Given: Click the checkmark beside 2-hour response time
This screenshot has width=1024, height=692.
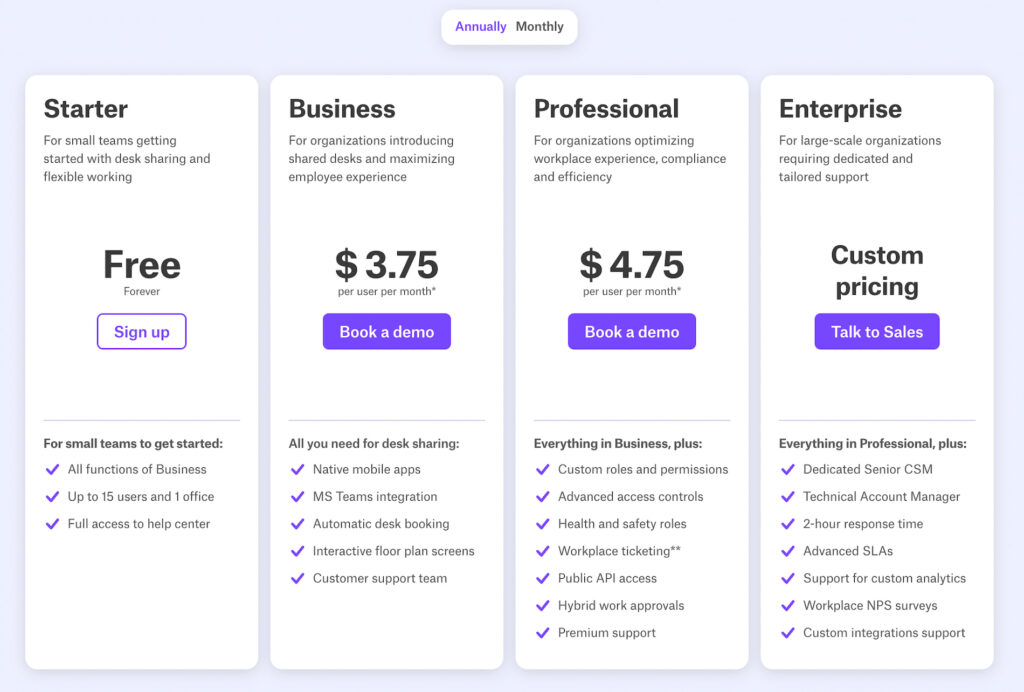Looking at the screenshot, I should point(787,523).
